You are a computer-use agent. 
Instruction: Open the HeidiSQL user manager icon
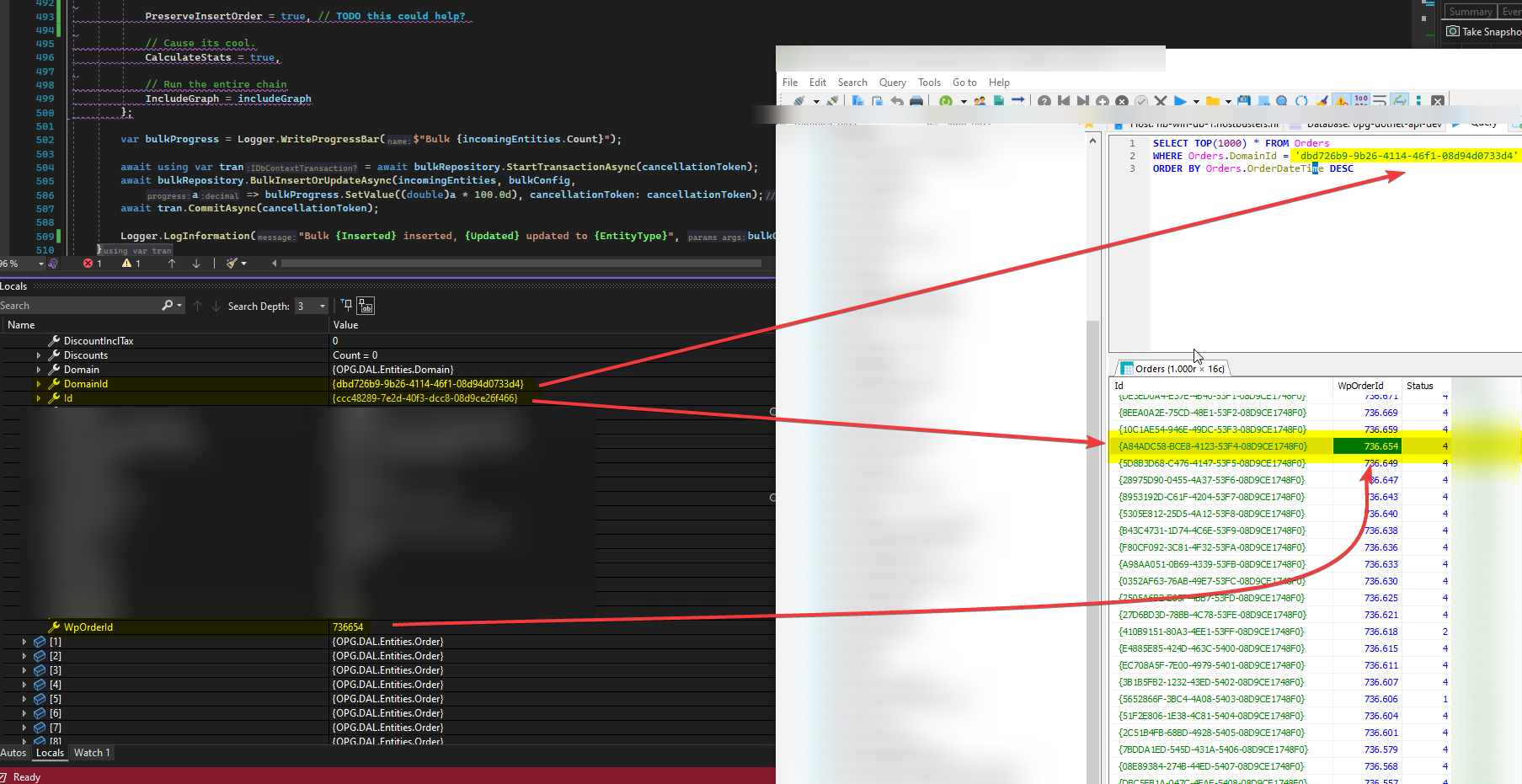click(x=980, y=101)
